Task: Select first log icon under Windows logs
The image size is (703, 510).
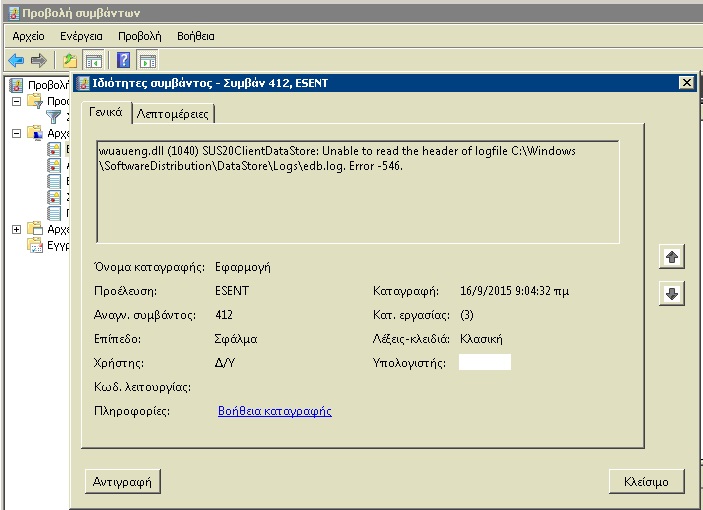Action: [x=54, y=149]
